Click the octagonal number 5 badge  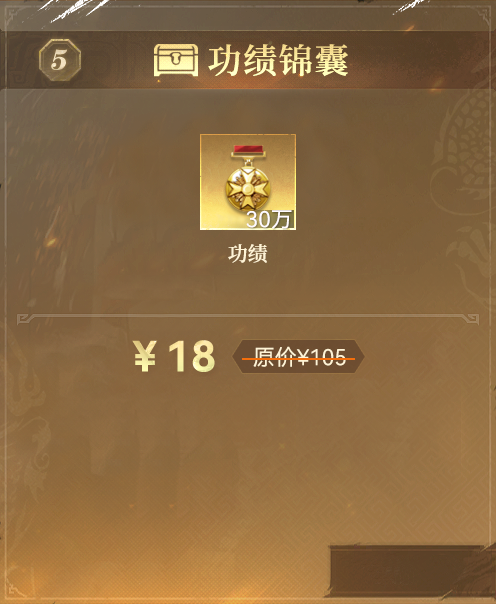pos(60,60)
